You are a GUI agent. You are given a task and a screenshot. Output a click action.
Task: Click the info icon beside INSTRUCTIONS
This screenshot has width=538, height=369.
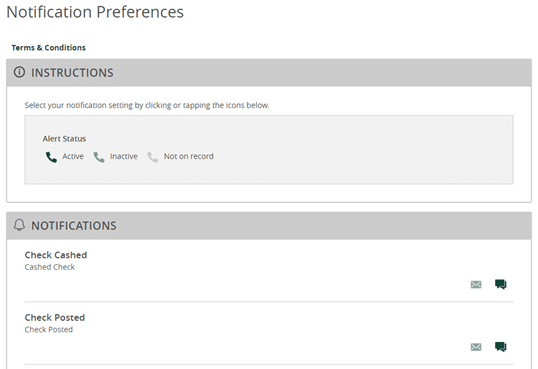[19, 72]
